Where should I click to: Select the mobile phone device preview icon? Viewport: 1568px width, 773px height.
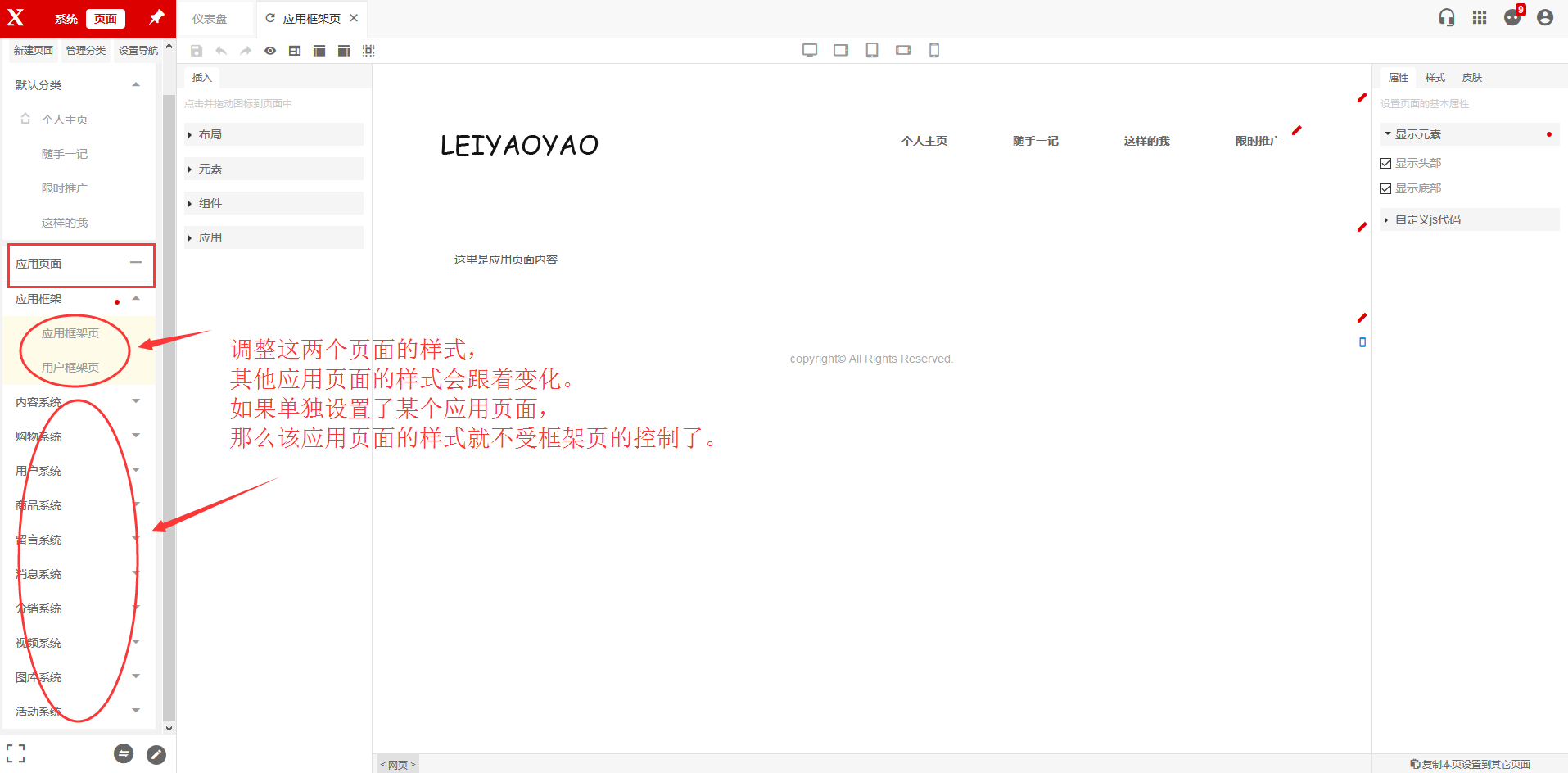(x=933, y=51)
